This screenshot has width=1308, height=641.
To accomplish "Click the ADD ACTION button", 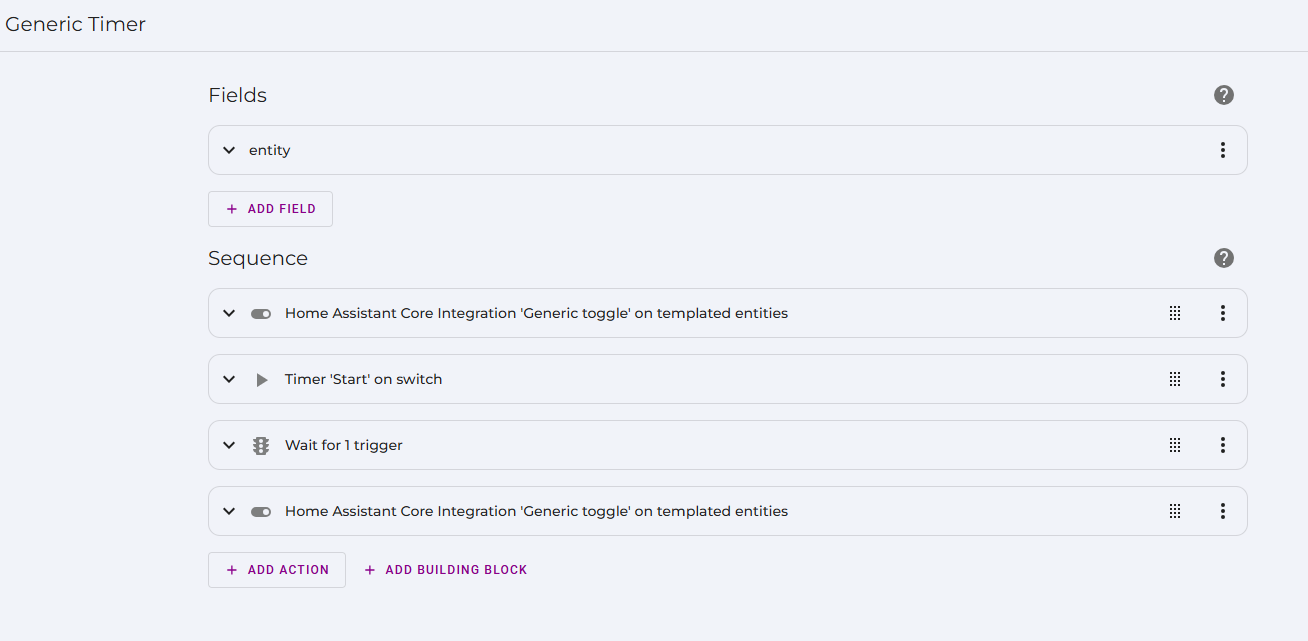I will (x=277, y=569).
